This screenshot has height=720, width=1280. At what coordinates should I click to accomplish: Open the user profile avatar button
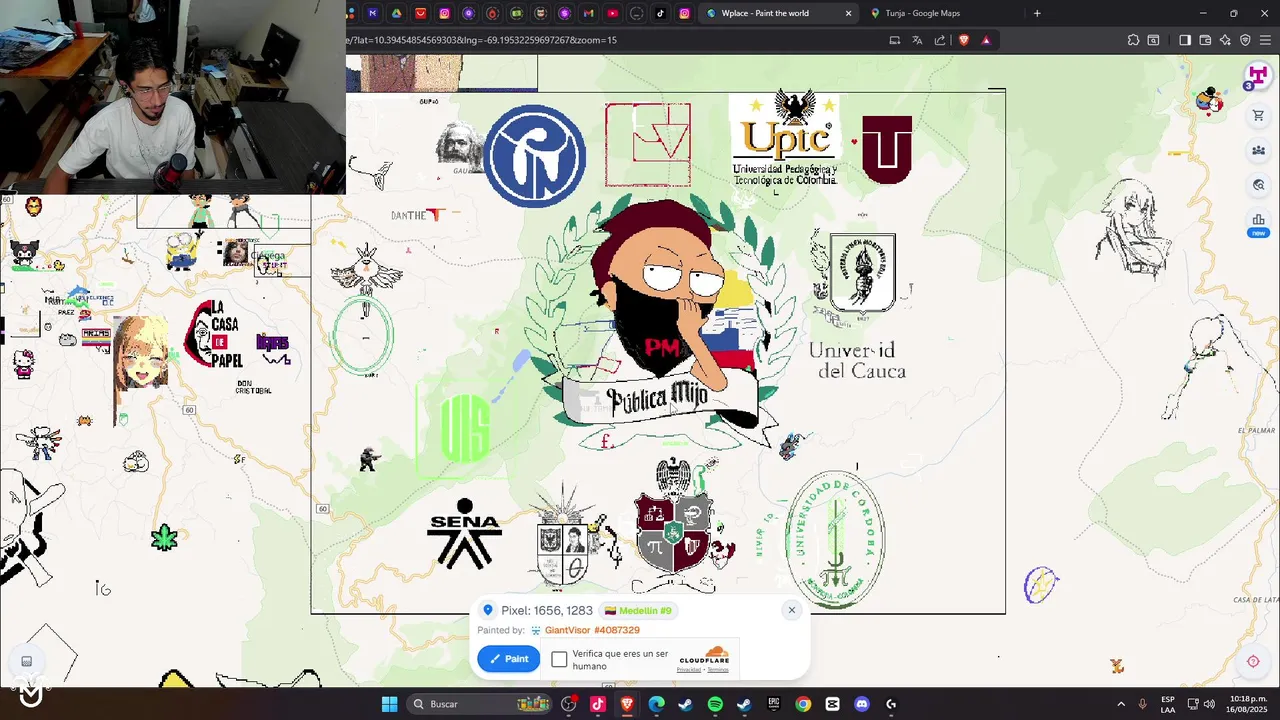[x=1257, y=76]
